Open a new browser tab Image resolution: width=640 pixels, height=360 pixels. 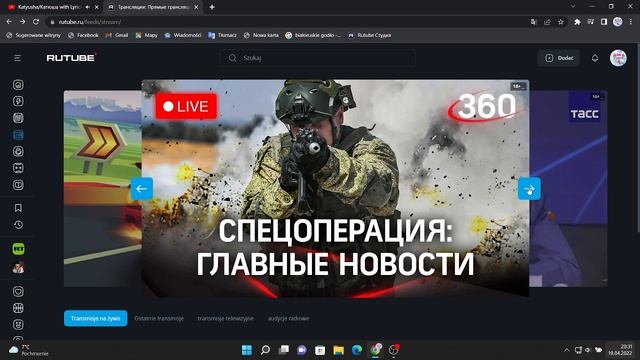[x=212, y=7]
